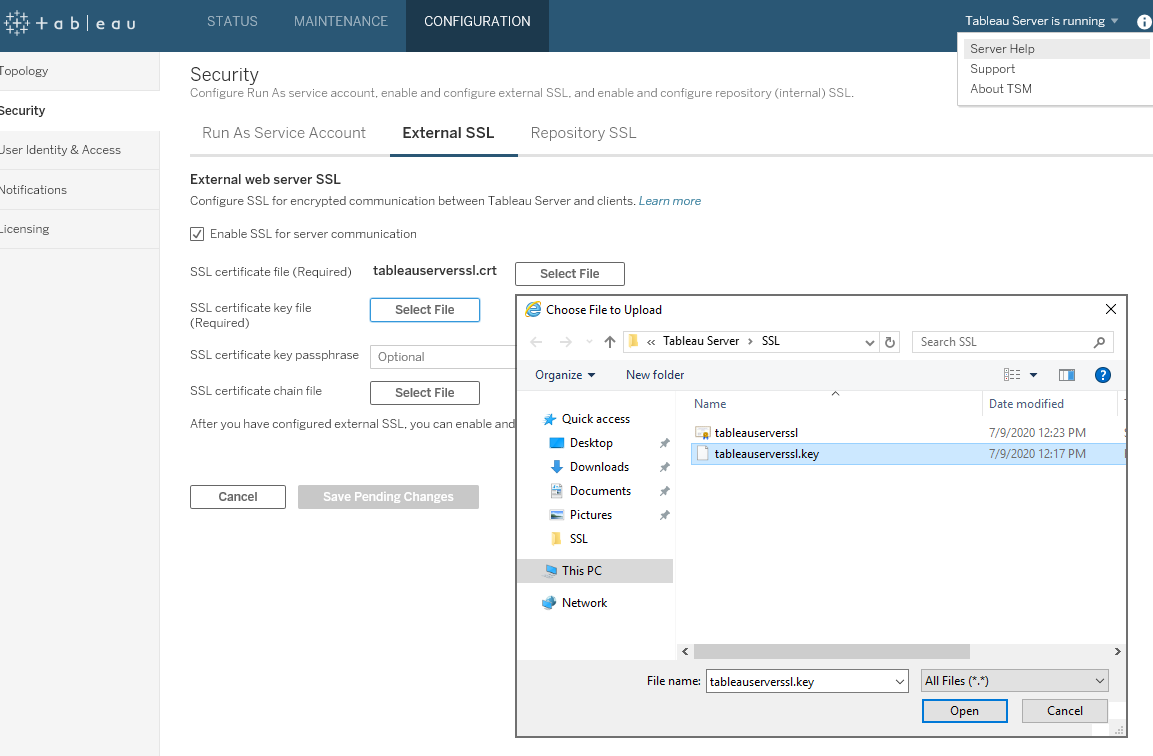This screenshot has width=1153, height=756.
Task: Follow the Learn more link
Action: pos(669,201)
